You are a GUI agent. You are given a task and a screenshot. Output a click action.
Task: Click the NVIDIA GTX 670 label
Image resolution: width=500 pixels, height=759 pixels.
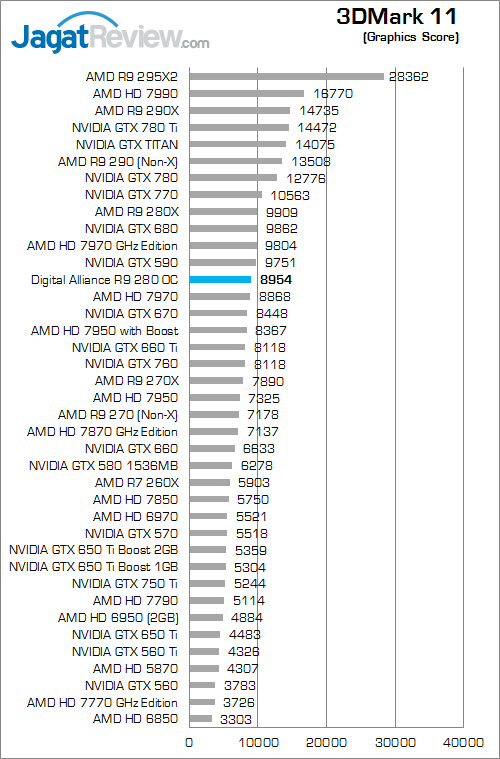click(132, 314)
